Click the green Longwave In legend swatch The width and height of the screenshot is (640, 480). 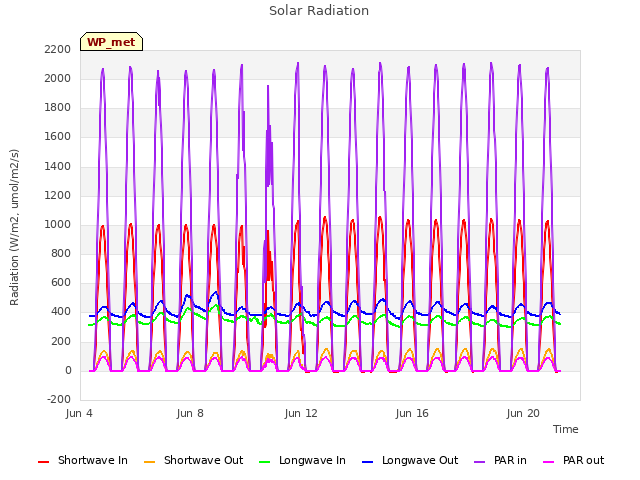click(x=264, y=462)
